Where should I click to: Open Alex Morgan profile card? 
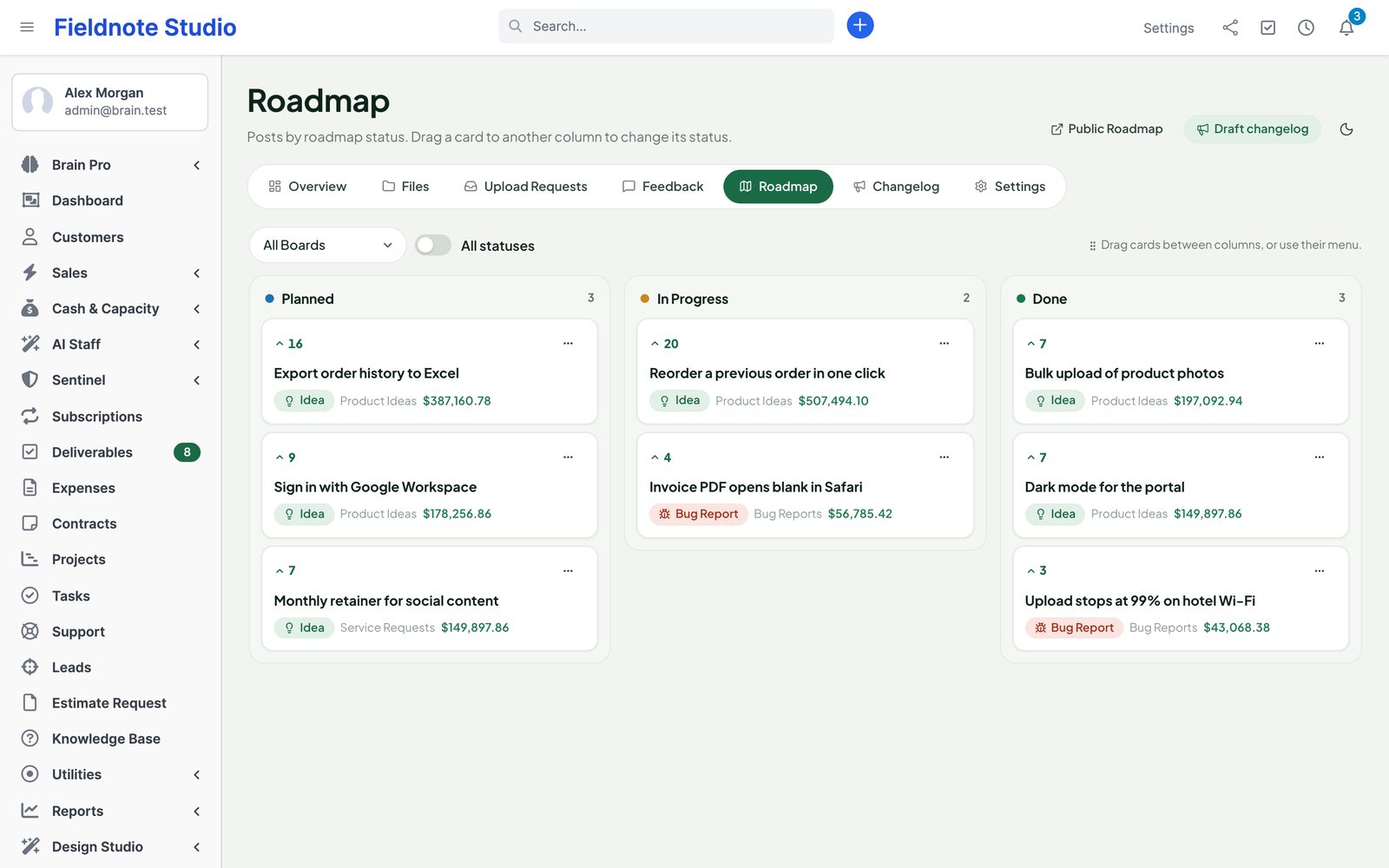point(109,102)
